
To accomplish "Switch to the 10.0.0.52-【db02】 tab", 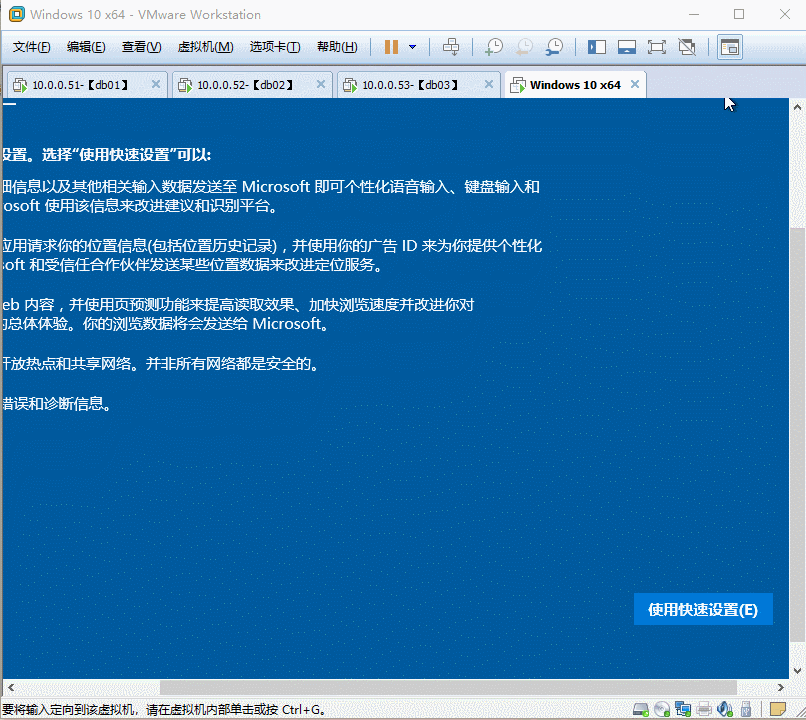I will tap(245, 85).
